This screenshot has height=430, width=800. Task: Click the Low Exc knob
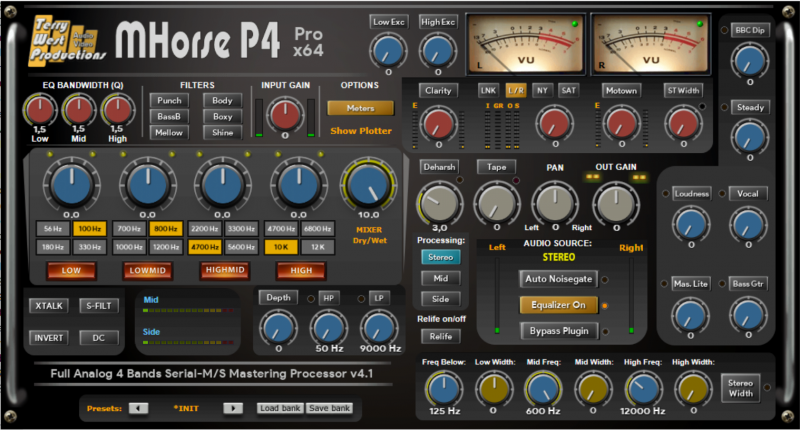click(x=388, y=50)
